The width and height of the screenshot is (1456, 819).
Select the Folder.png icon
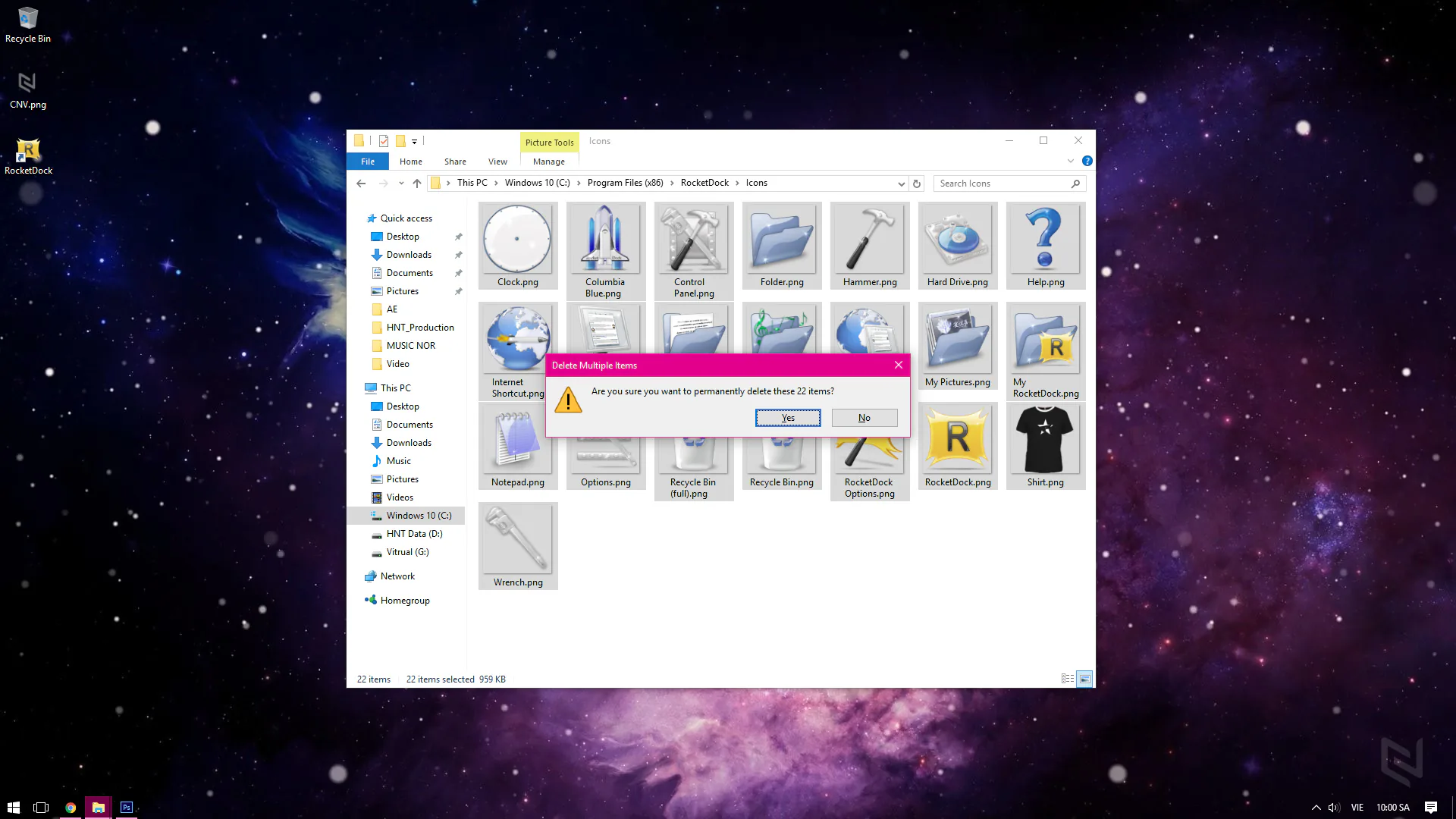tap(782, 246)
